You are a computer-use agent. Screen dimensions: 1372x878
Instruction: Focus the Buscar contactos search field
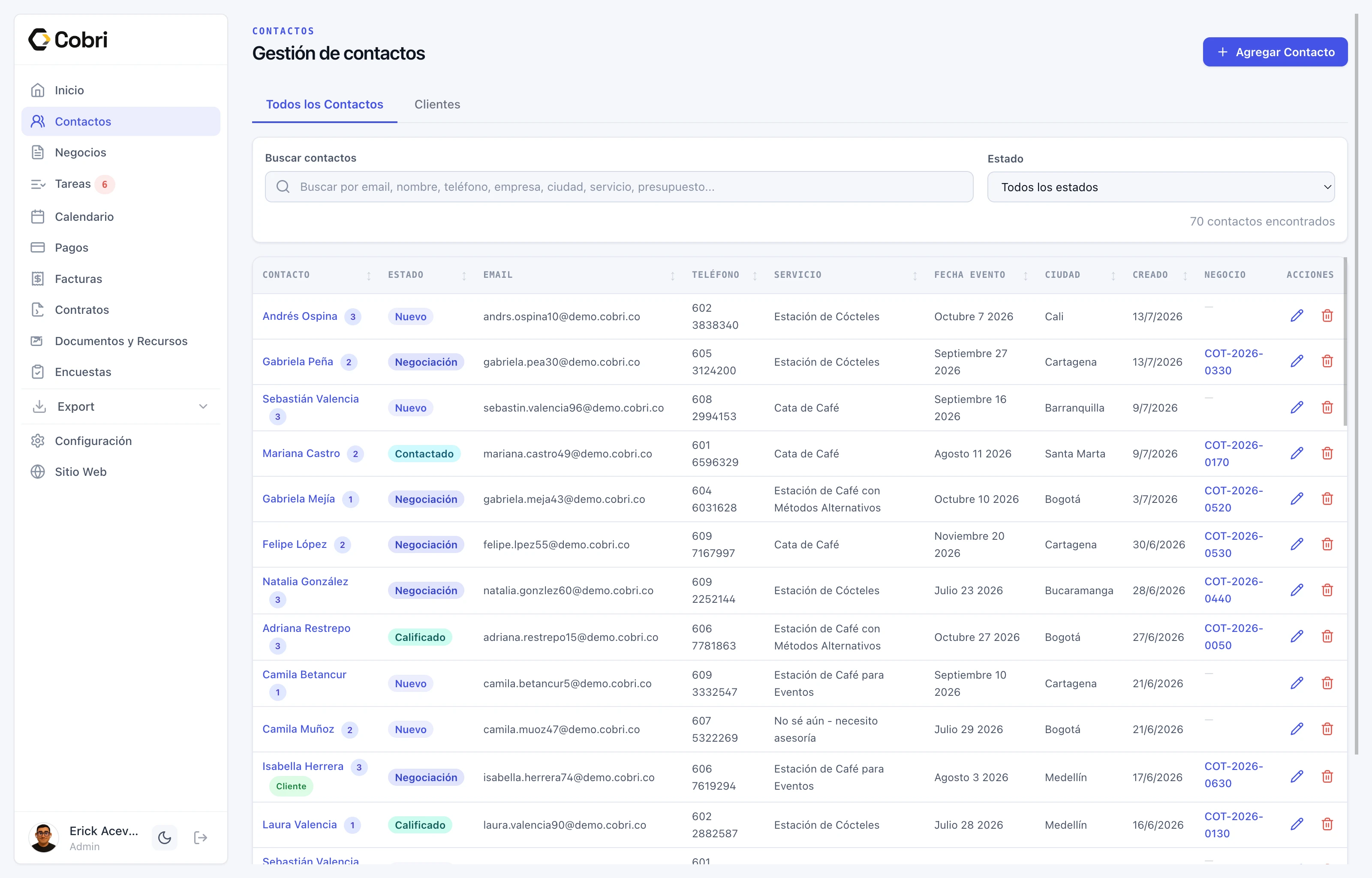(619, 186)
